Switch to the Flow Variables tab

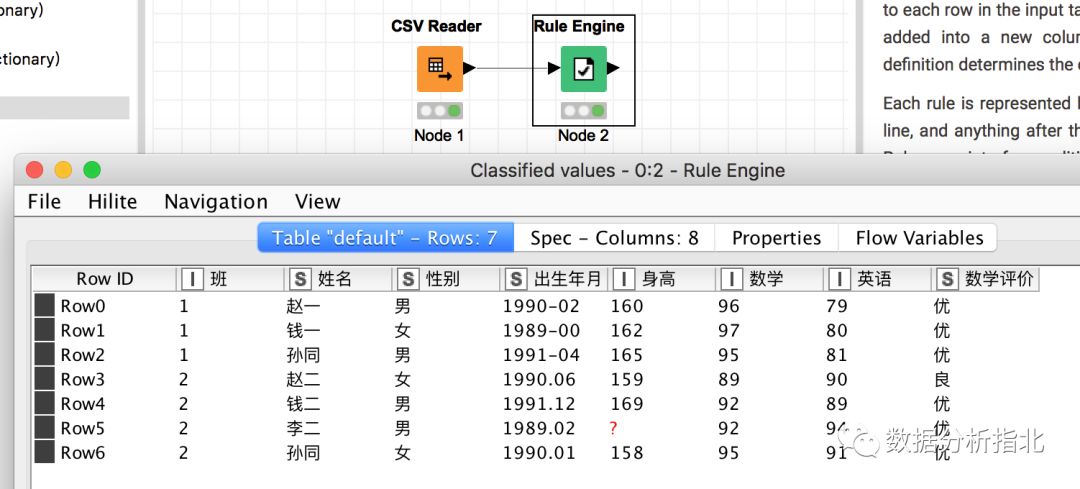919,238
